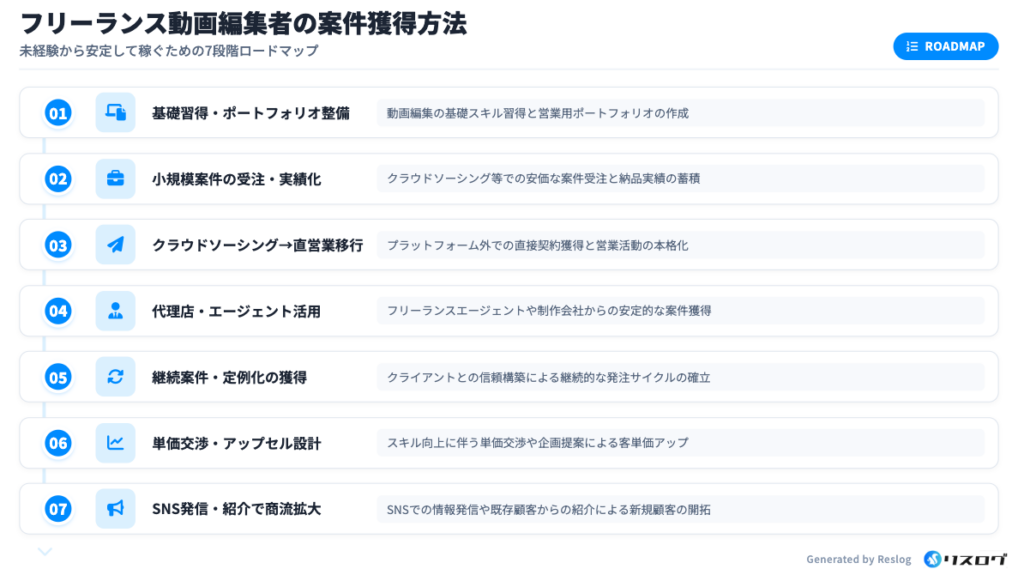The width and height of the screenshot is (1024, 575).
Task: Click the クラウドソーシング→直営業移行 title
Action: (257, 245)
